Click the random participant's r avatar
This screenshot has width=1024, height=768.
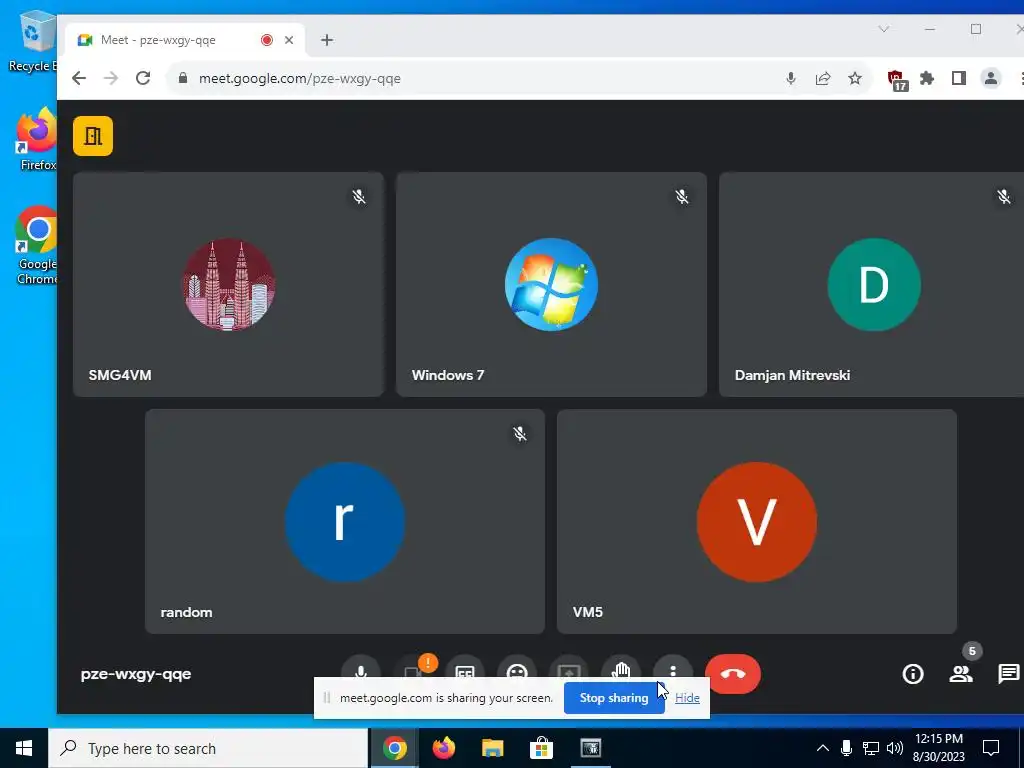345,522
